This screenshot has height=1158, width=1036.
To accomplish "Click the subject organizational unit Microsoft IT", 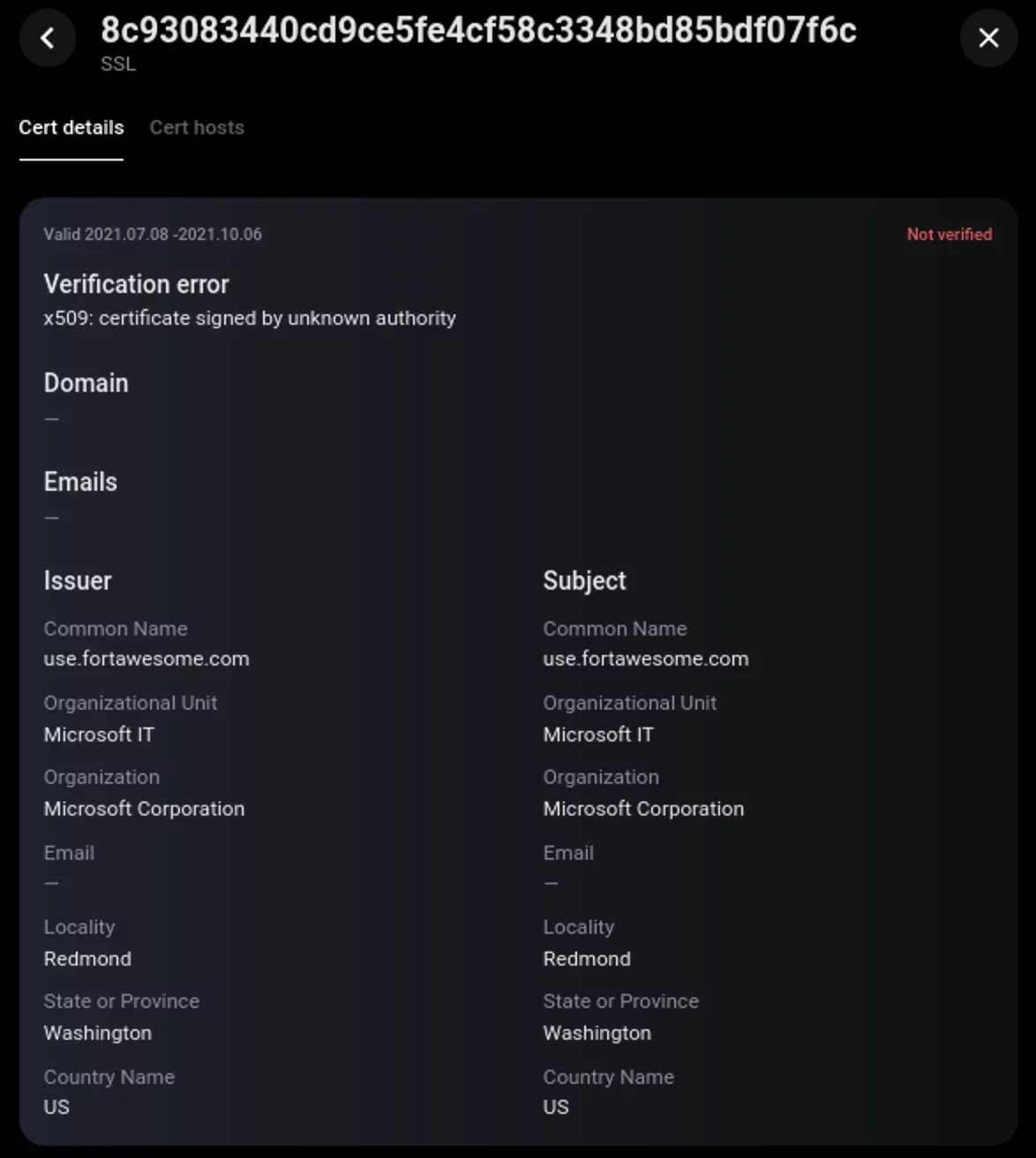I will click(x=598, y=734).
